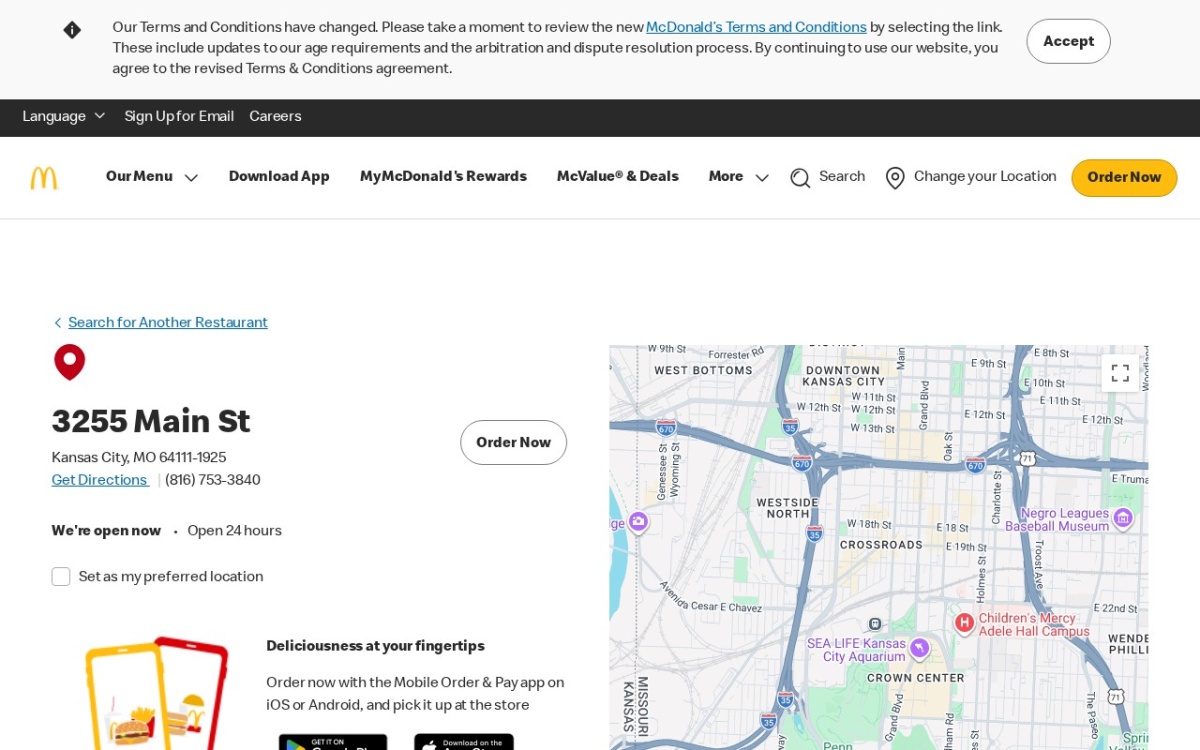Click the back chevron beside Search for Another Restaurant
This screenshot has width=1200, height=750.
[x=57, y=323]
